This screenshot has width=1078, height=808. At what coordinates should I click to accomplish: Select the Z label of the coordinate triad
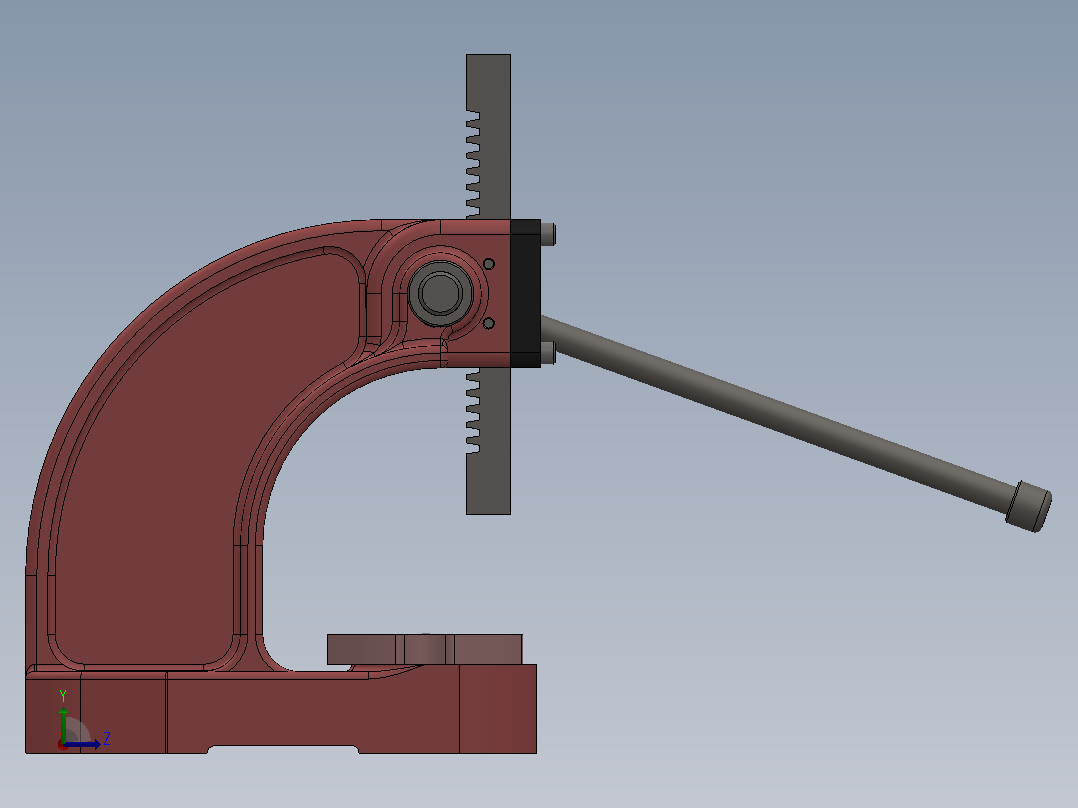107,739
